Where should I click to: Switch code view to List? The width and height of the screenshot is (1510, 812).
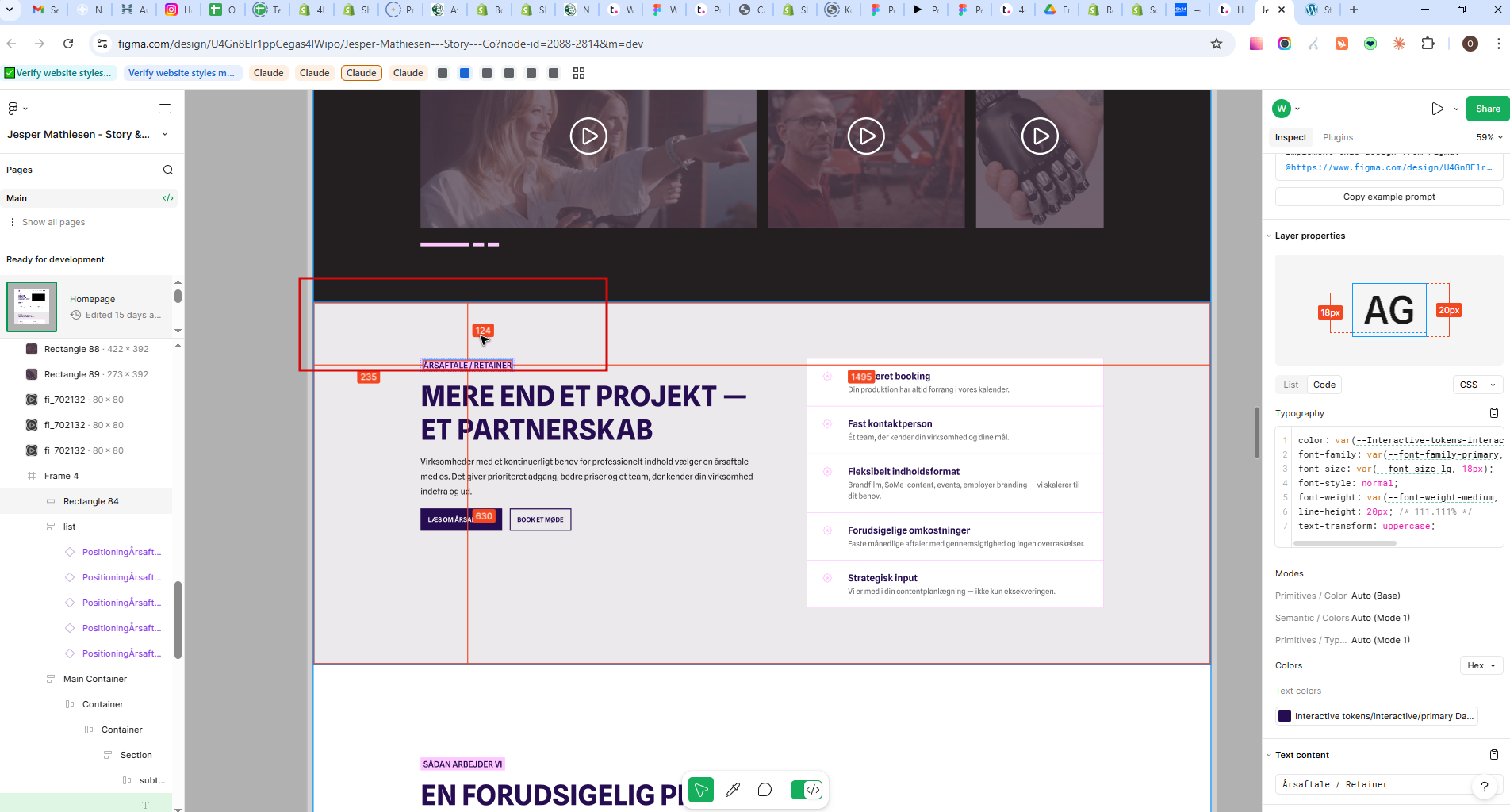click(x=1290, y=385)
